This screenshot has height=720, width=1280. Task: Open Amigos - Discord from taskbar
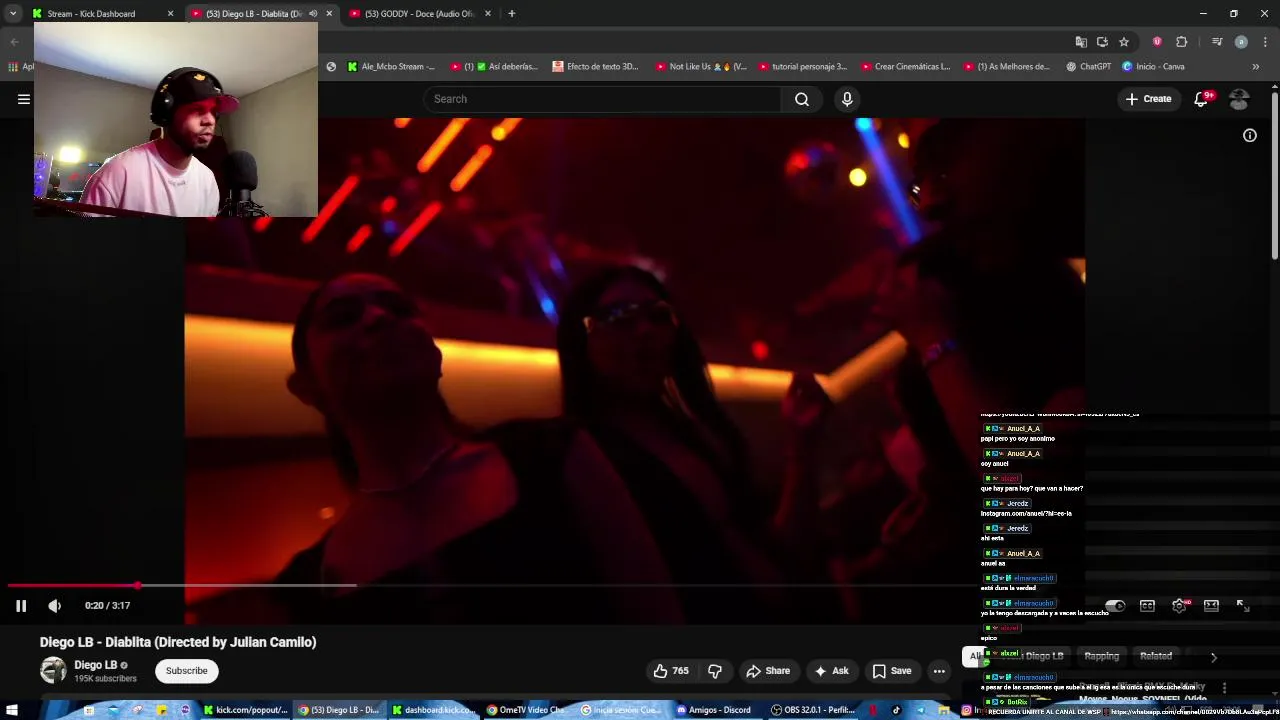[713, 710]
